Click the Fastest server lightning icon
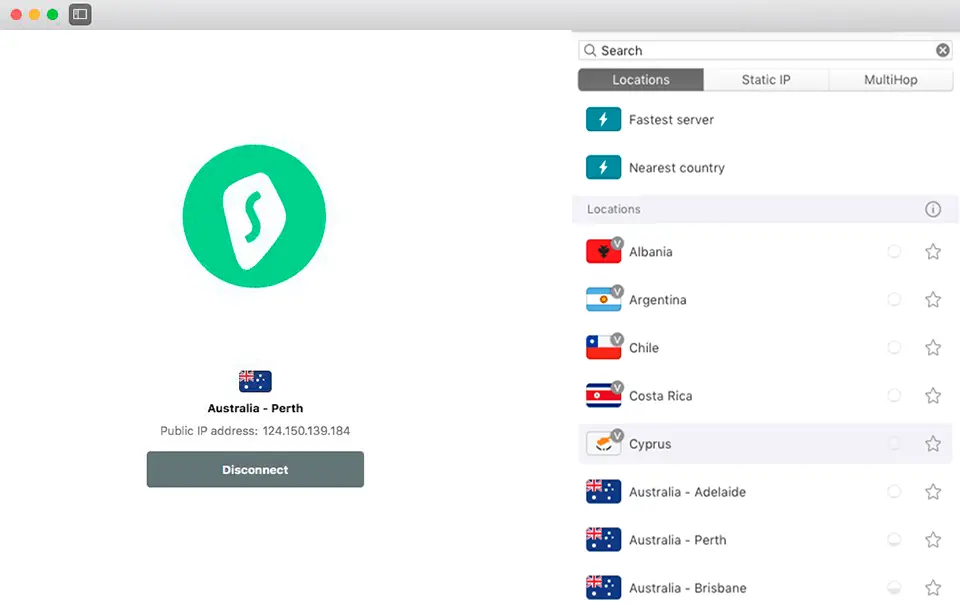 [603, 119]
